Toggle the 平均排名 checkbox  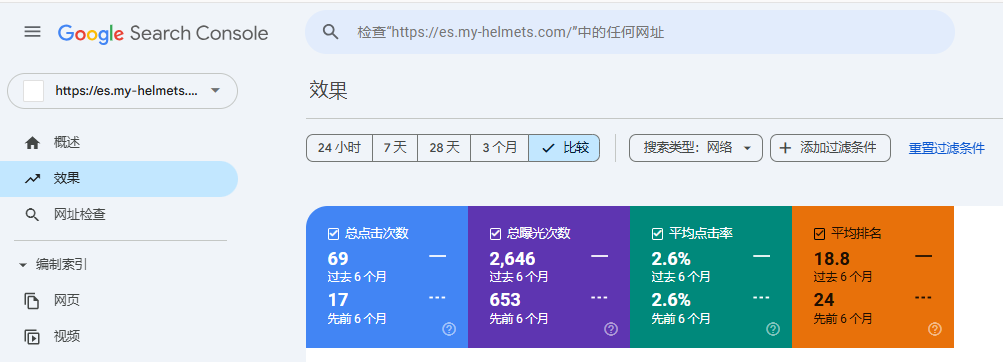819,234
